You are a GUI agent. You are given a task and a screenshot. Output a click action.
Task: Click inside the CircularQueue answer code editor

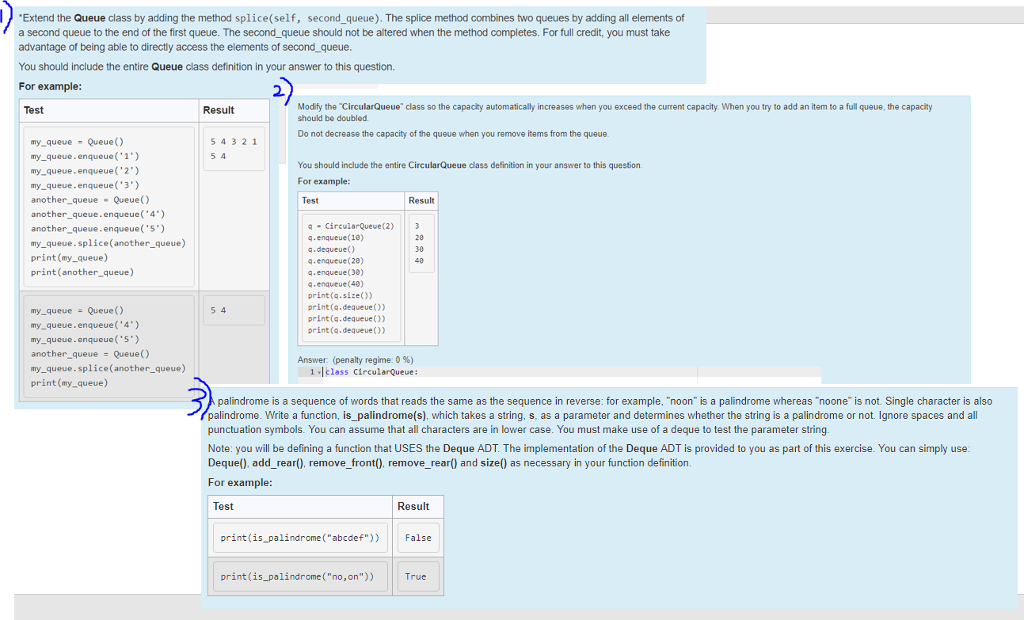click(x=550, y=372)
